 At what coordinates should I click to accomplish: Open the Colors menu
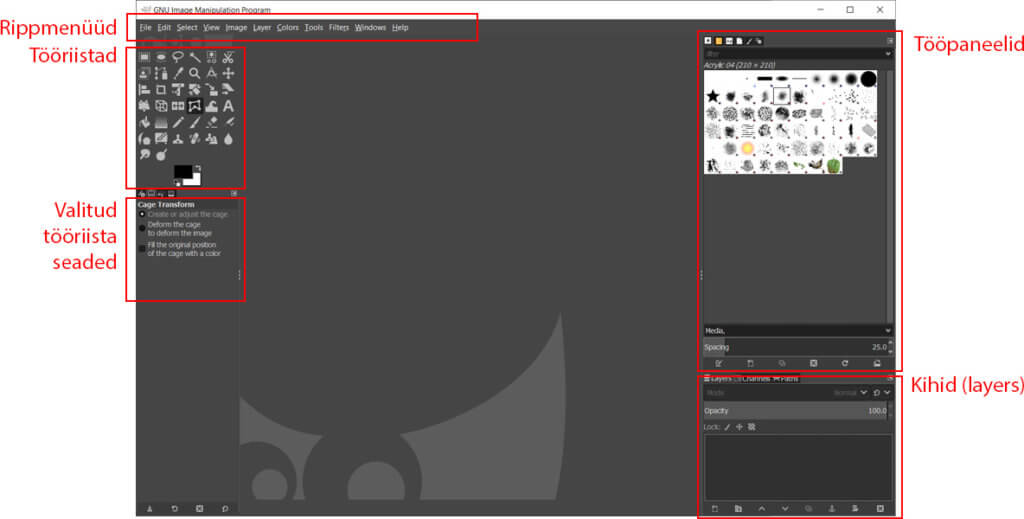[287, 27]
